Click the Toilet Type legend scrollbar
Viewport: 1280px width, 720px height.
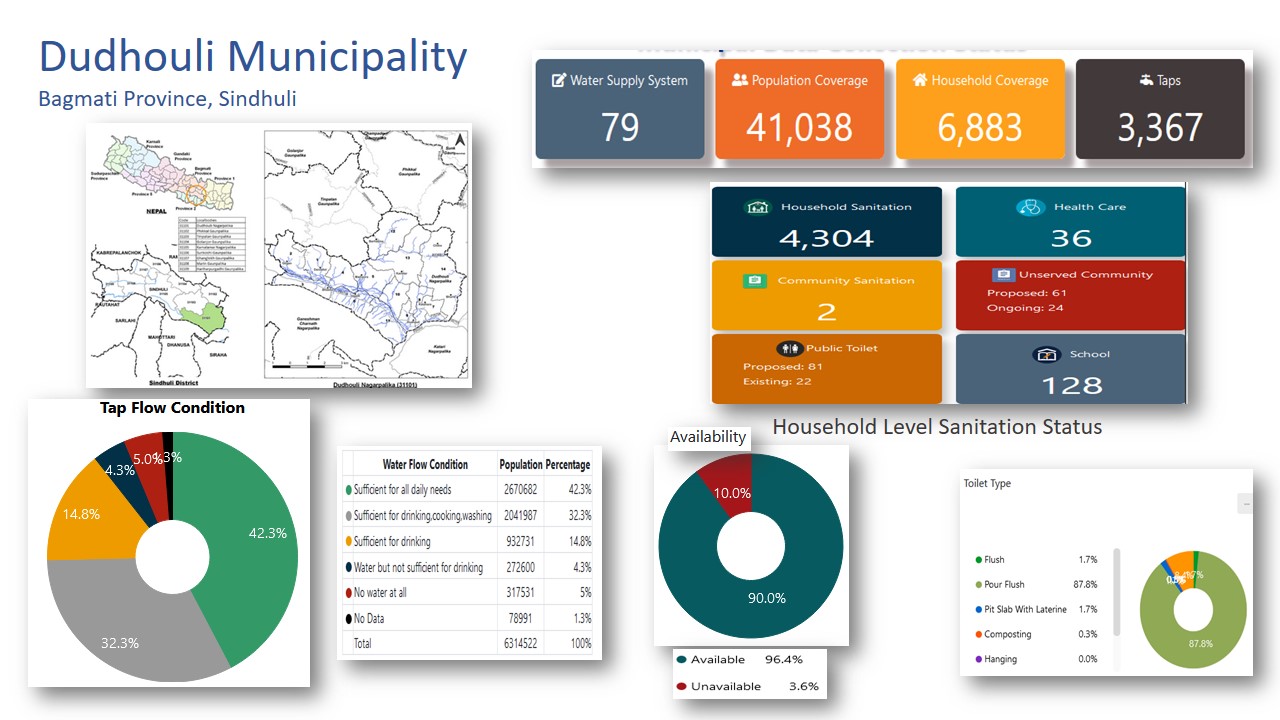pos(1117,590)
